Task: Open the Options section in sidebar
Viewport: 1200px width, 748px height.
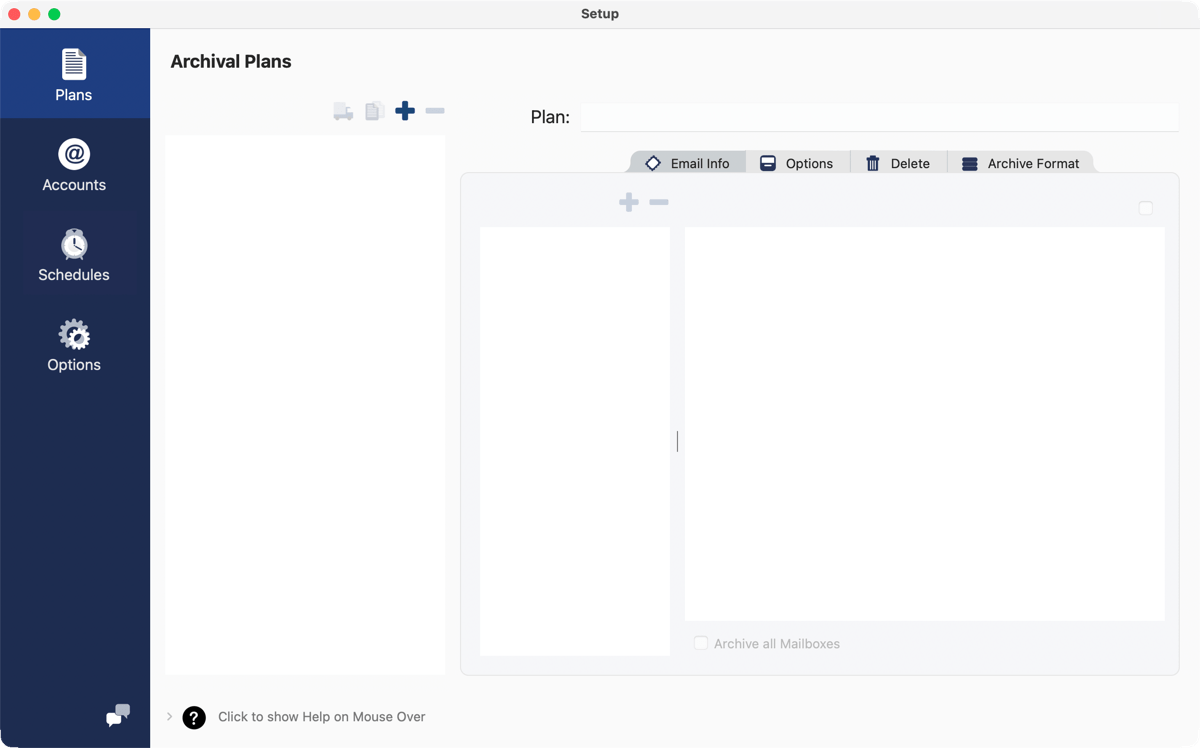Action: click(x=73, y=344)
